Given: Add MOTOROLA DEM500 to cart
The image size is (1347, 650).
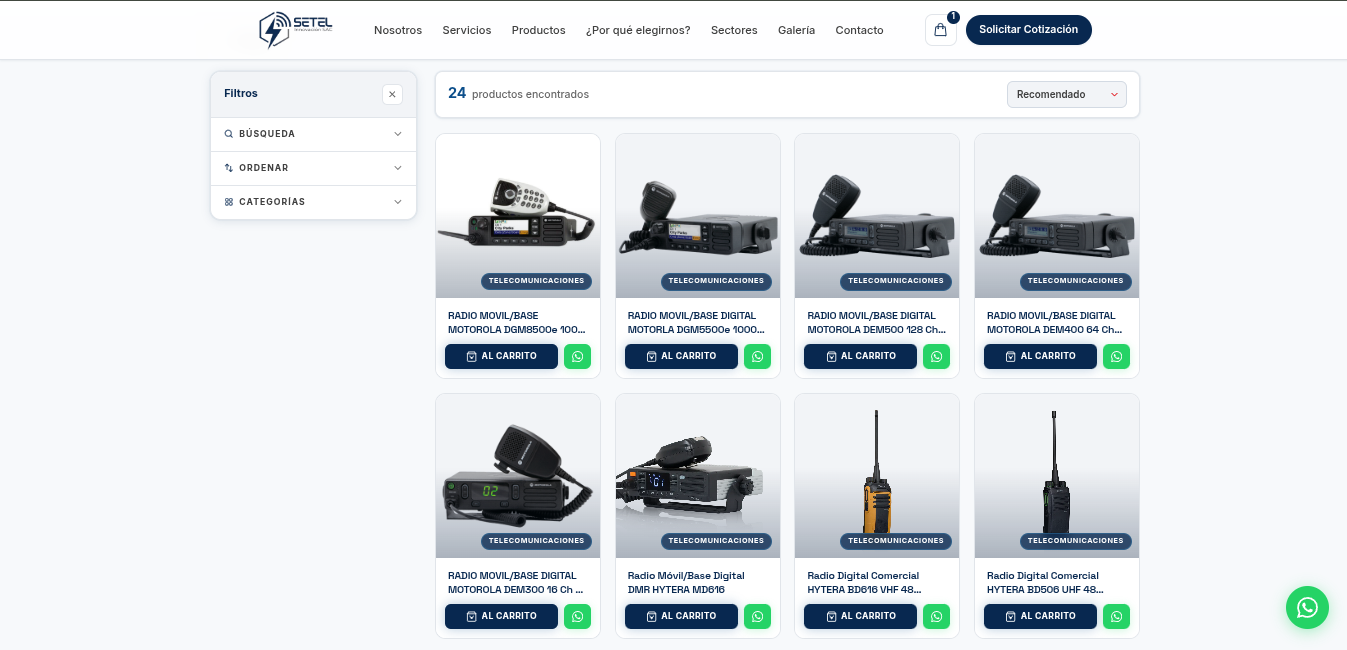Looking at the screenshot, I should click(860, 356).
